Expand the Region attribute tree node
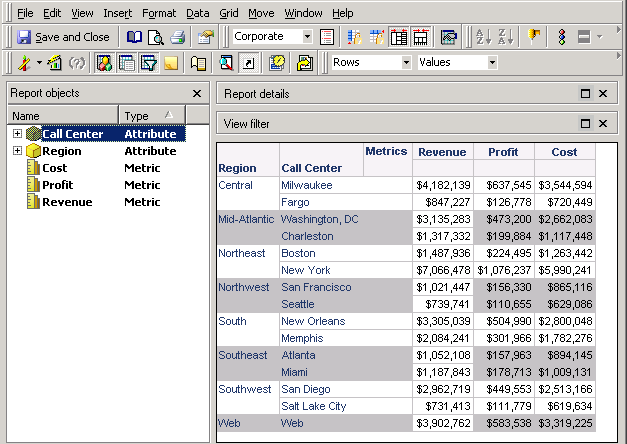Screen dimensions: 627x444 17,151
